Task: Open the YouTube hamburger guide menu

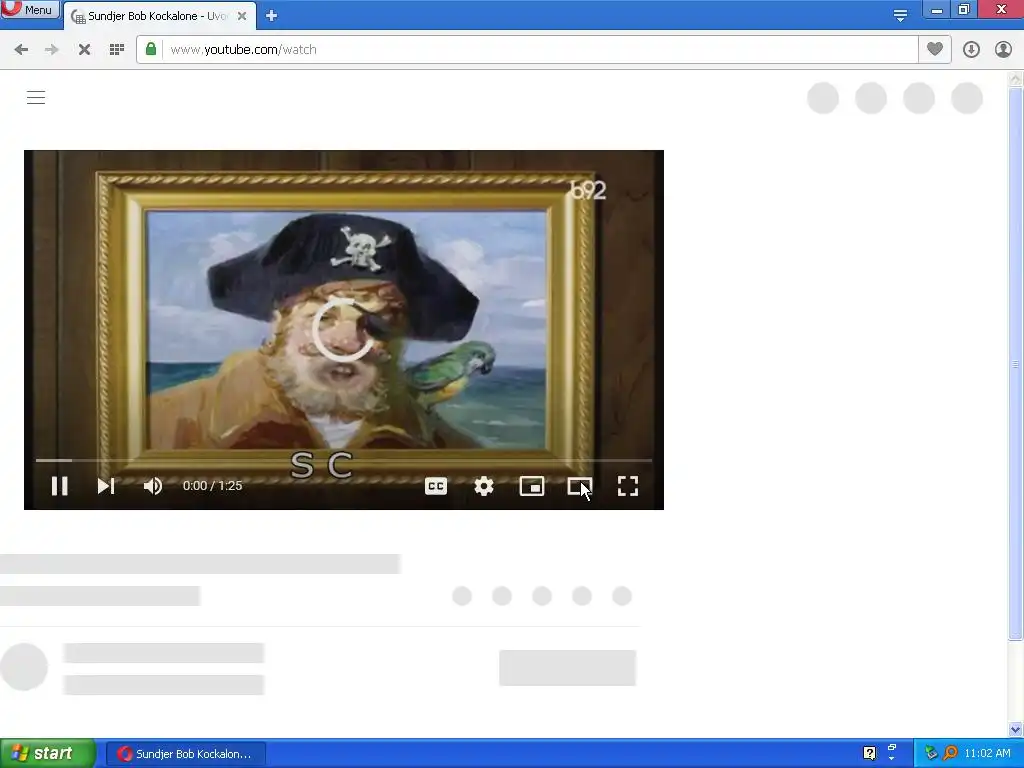Action: coord(36,98)
